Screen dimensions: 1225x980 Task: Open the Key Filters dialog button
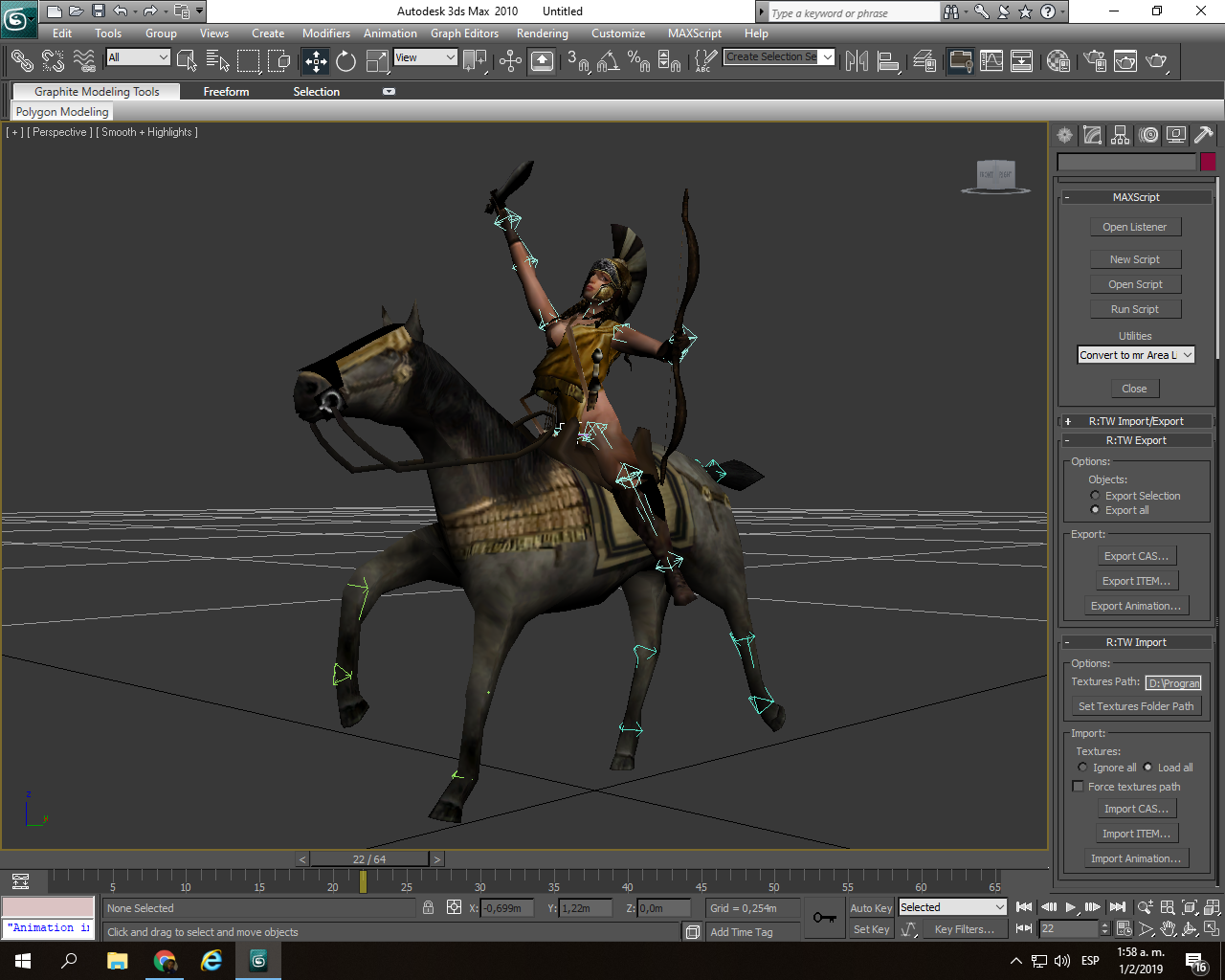click(x=964, y=929)
